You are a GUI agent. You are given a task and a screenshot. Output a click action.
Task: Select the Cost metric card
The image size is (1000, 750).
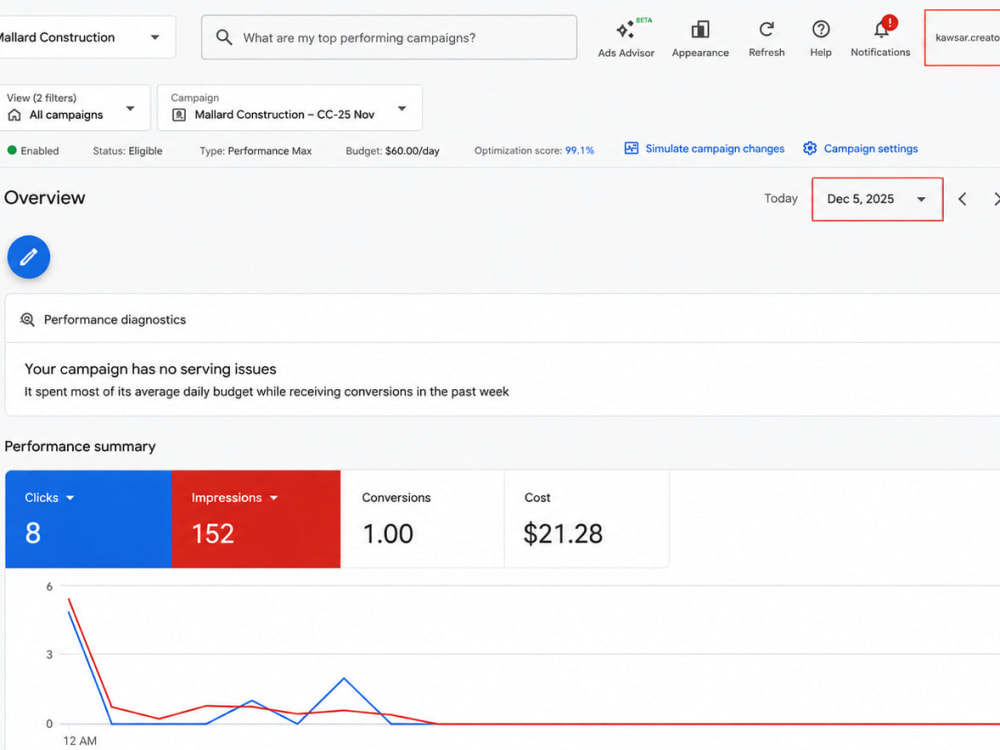(x=587, y=518)
